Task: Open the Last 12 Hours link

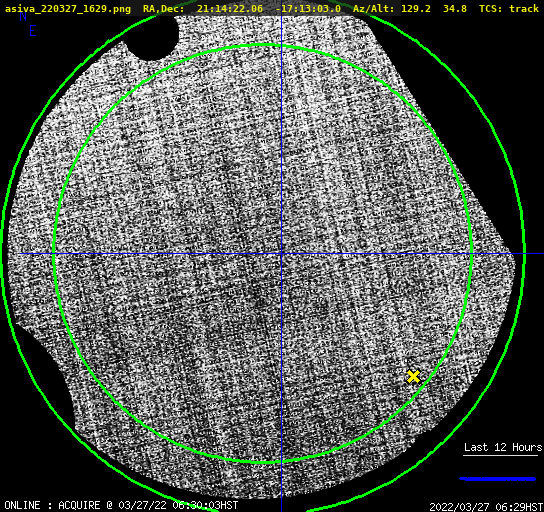Action: click(503, 447)
